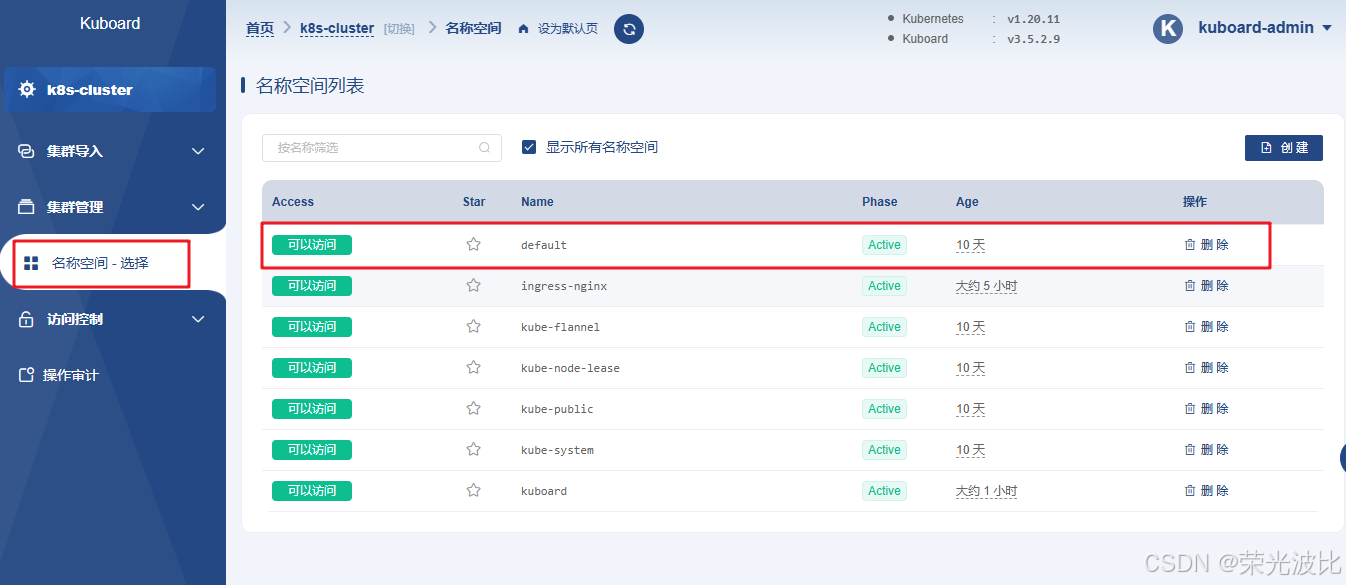The image size is (1346, 585).
Task: Open 操作审计 menu item
Action: click(71, 375)
